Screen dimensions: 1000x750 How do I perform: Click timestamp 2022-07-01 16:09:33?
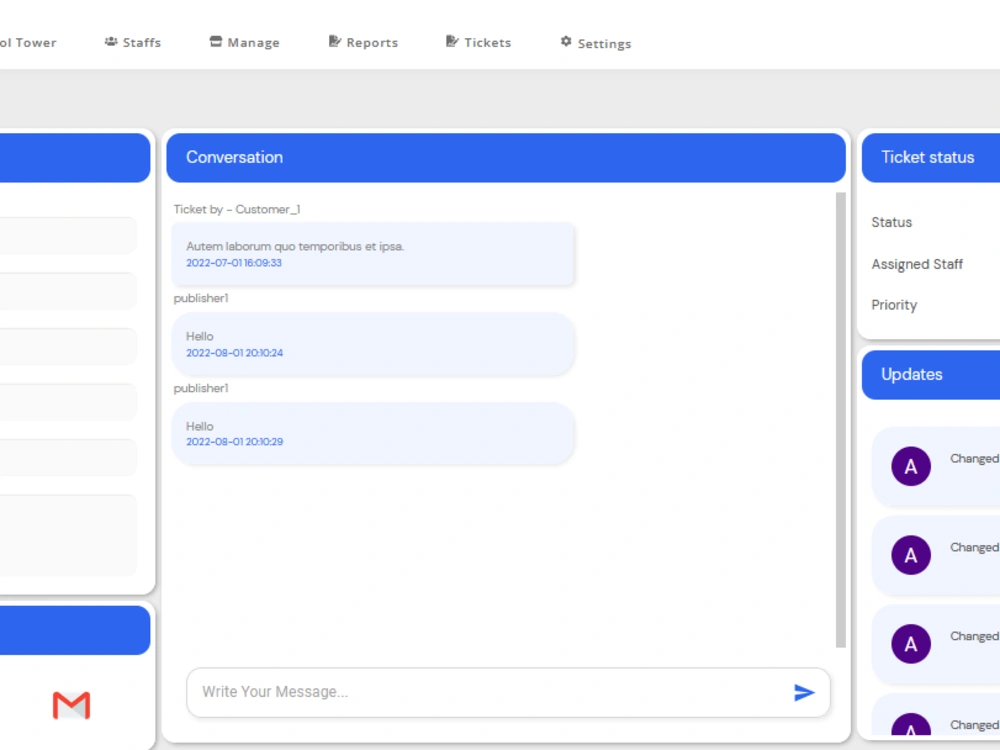click(x=233, y=263)
